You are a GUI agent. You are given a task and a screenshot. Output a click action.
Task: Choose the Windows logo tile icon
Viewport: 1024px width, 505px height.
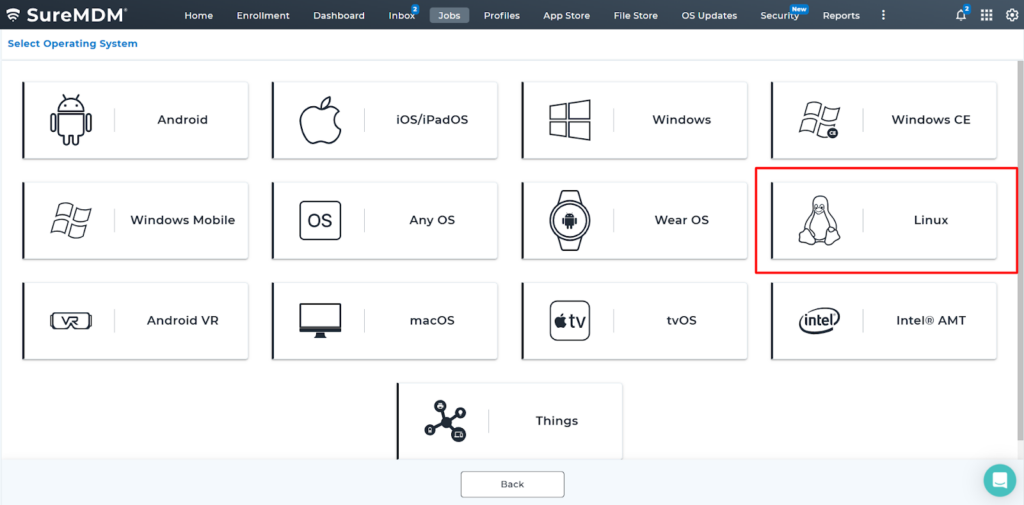point(569,120)
